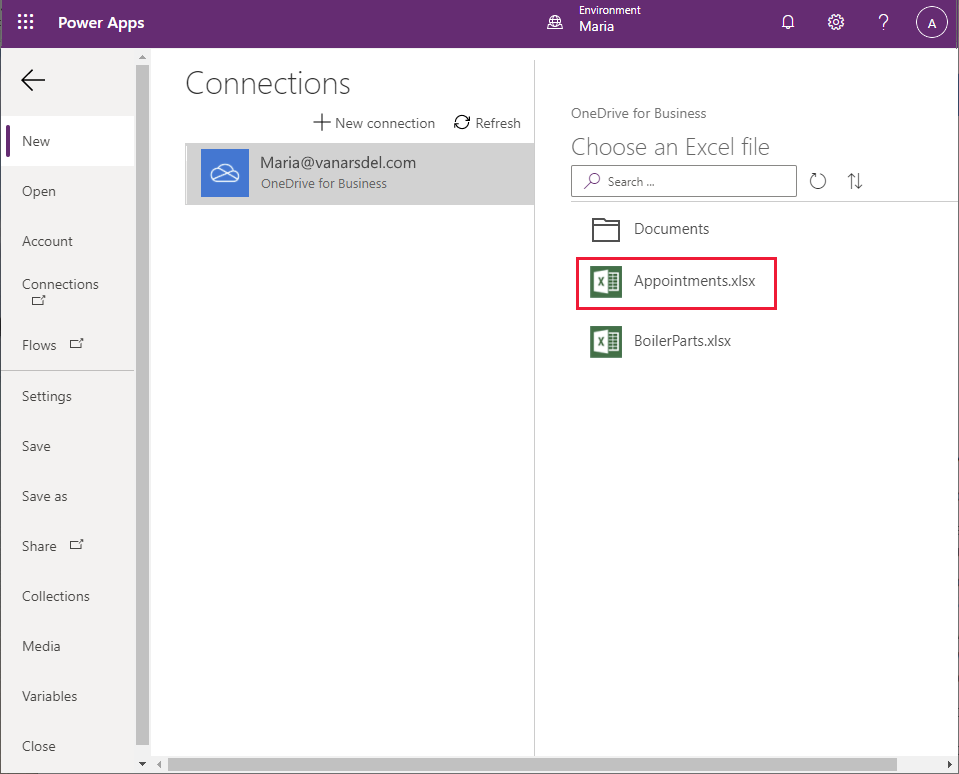This screenshot has width=959, height=774.
Task: Choose the BoilerParts.xlsx file
Action: click(661, 341)
